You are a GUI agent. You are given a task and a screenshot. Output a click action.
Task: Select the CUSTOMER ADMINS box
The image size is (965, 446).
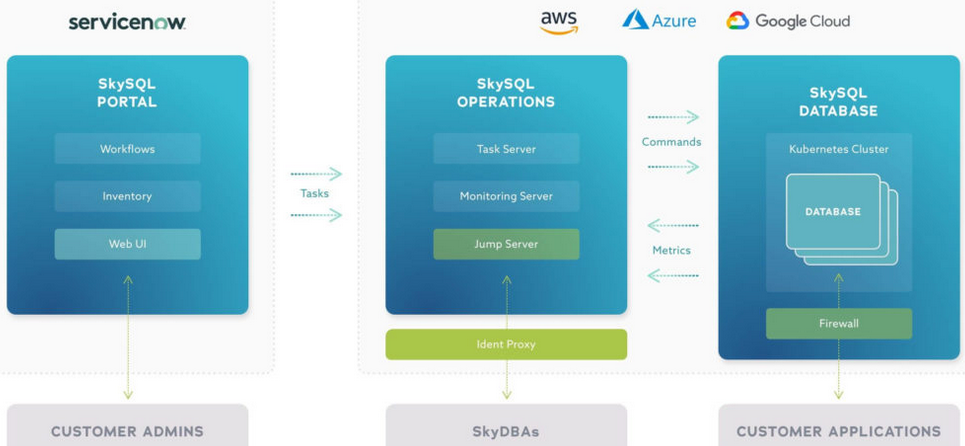(127, 425)
